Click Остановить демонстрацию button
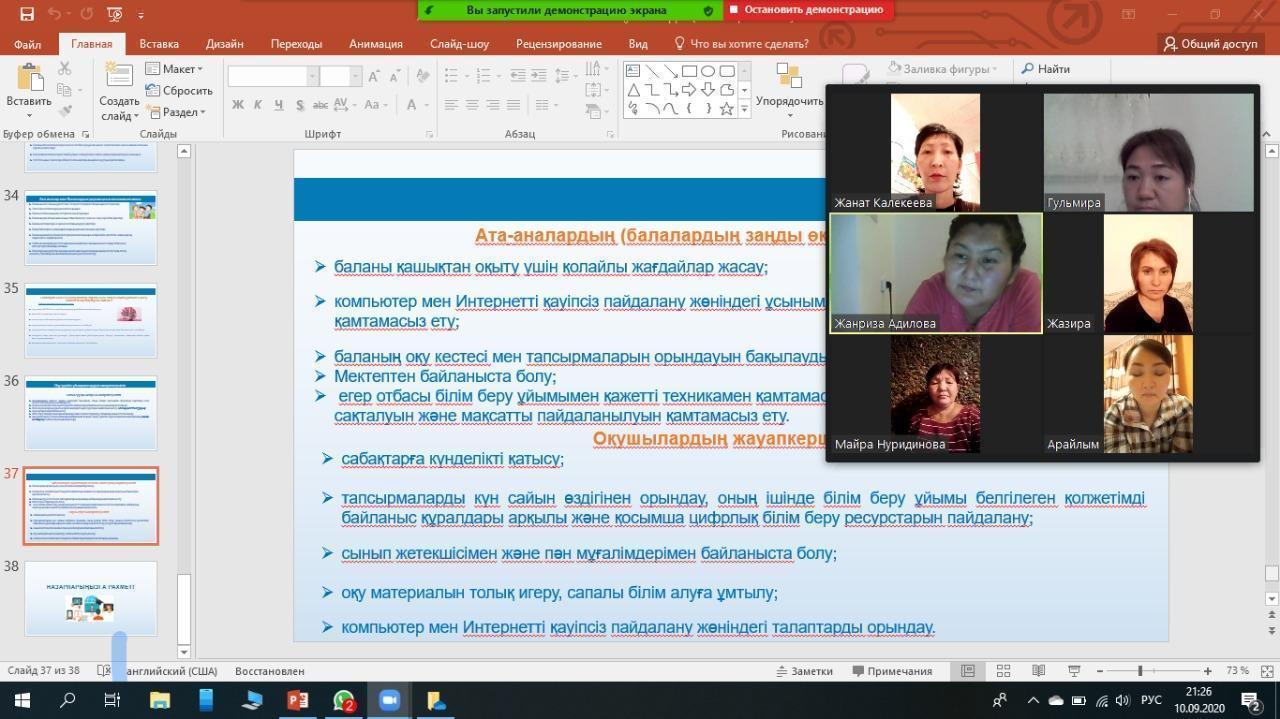 [806, 10]
